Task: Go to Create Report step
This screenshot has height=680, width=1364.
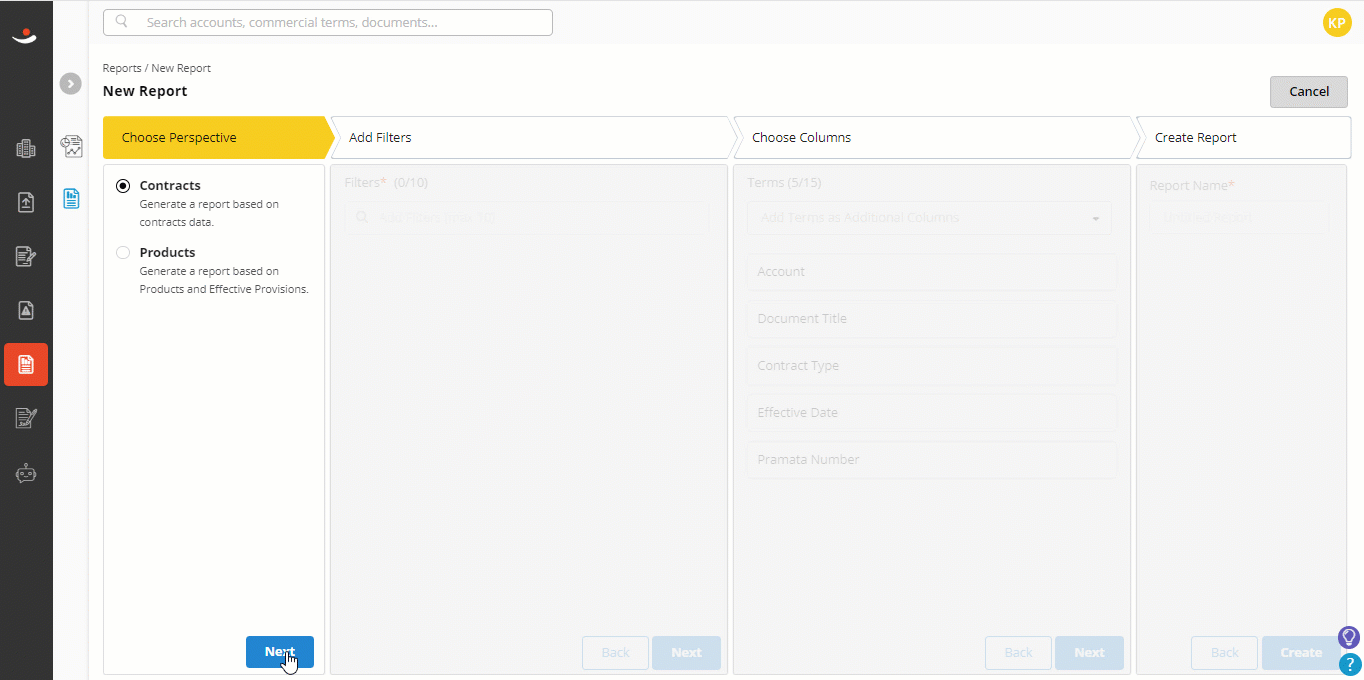Action: [1243, 137]
